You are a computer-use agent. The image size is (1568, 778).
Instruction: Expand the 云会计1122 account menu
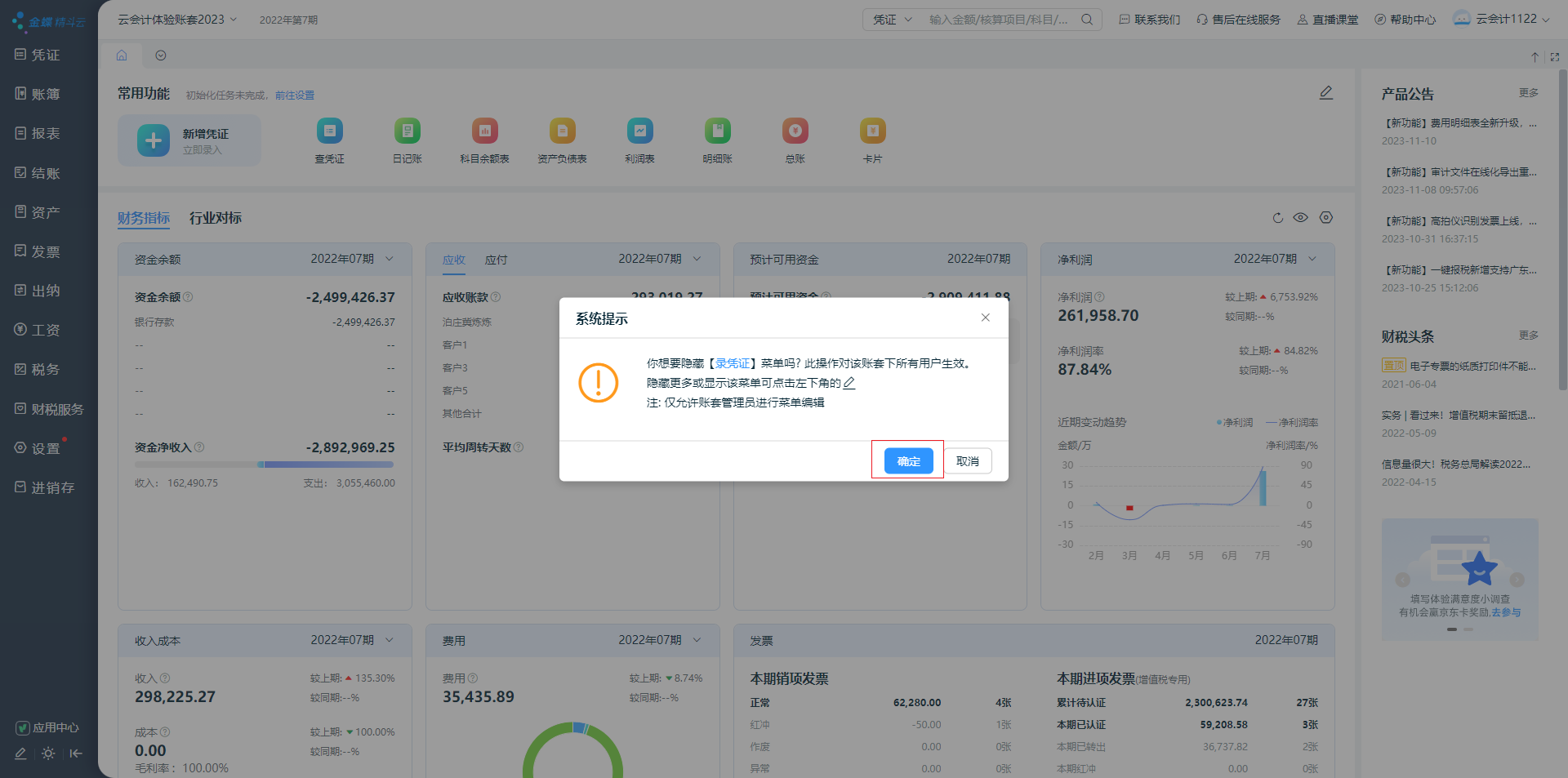click(x=1501, y=19)
